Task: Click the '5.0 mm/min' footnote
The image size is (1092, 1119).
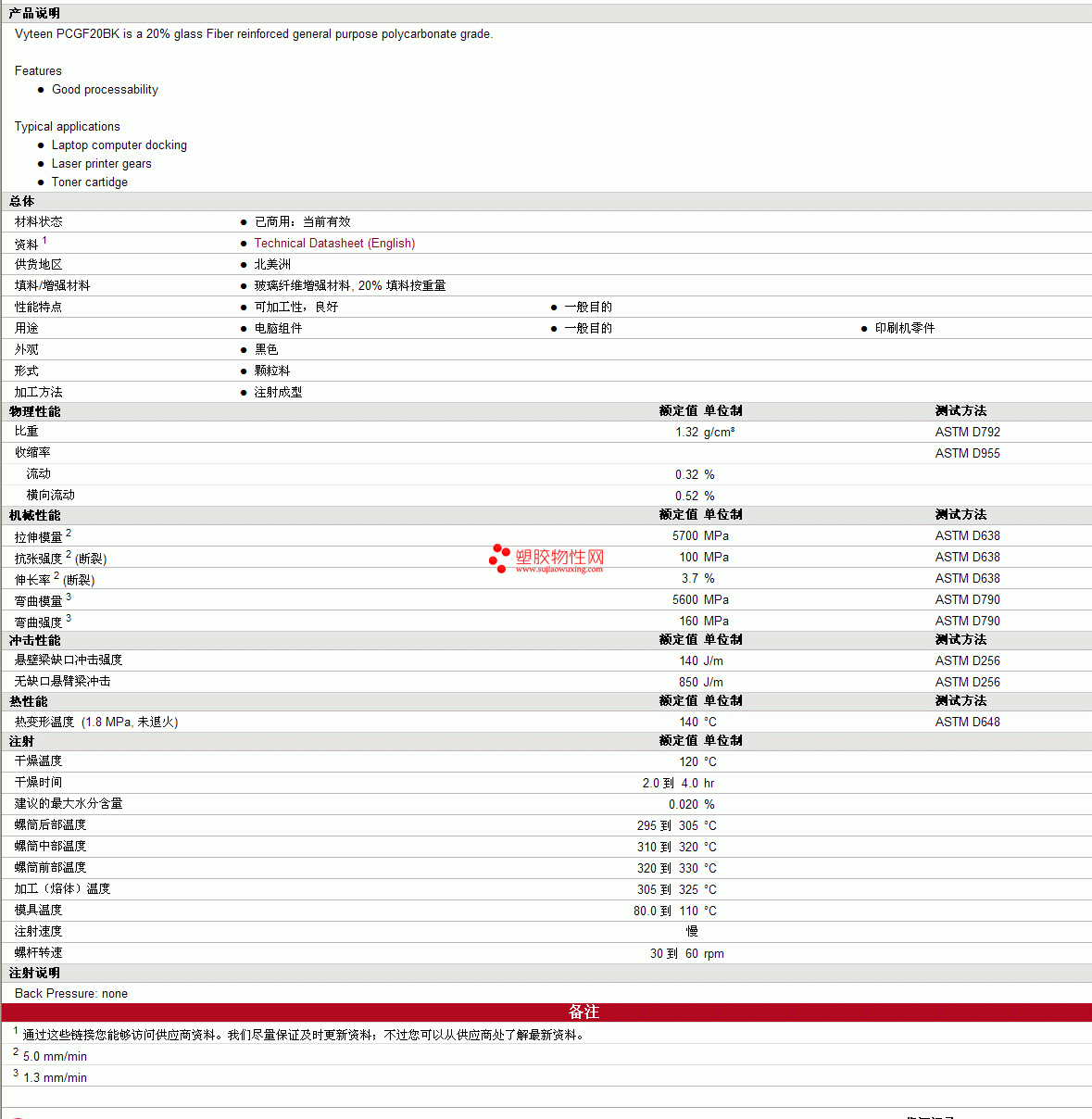Action: pyautogui.click(x=55, y=1056)
